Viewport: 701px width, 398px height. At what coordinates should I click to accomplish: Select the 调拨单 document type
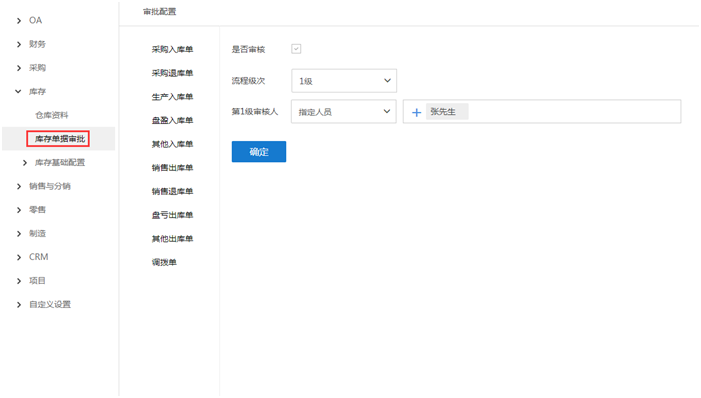(164, 263)
